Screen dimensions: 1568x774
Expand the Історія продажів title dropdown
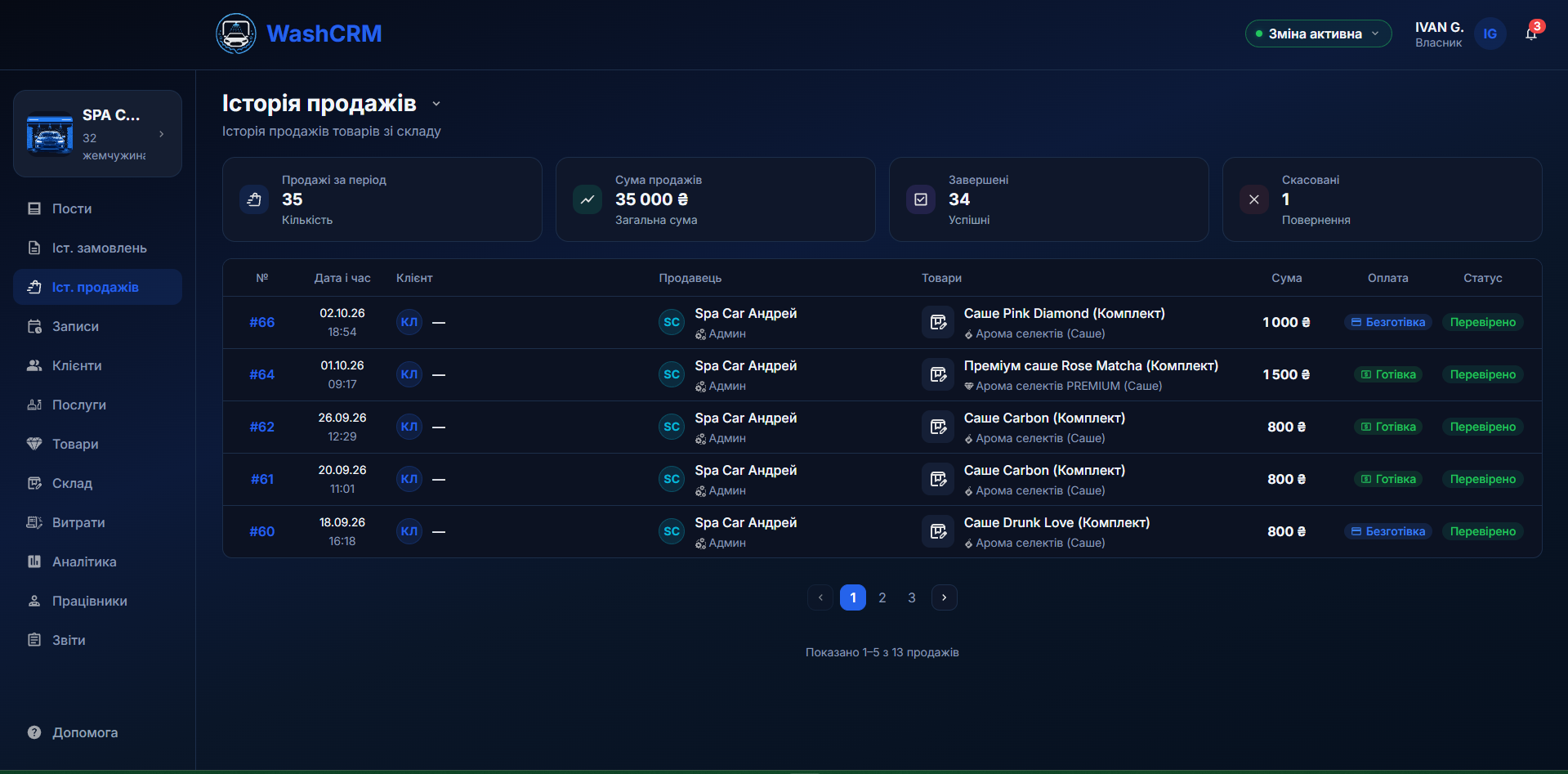436,104
